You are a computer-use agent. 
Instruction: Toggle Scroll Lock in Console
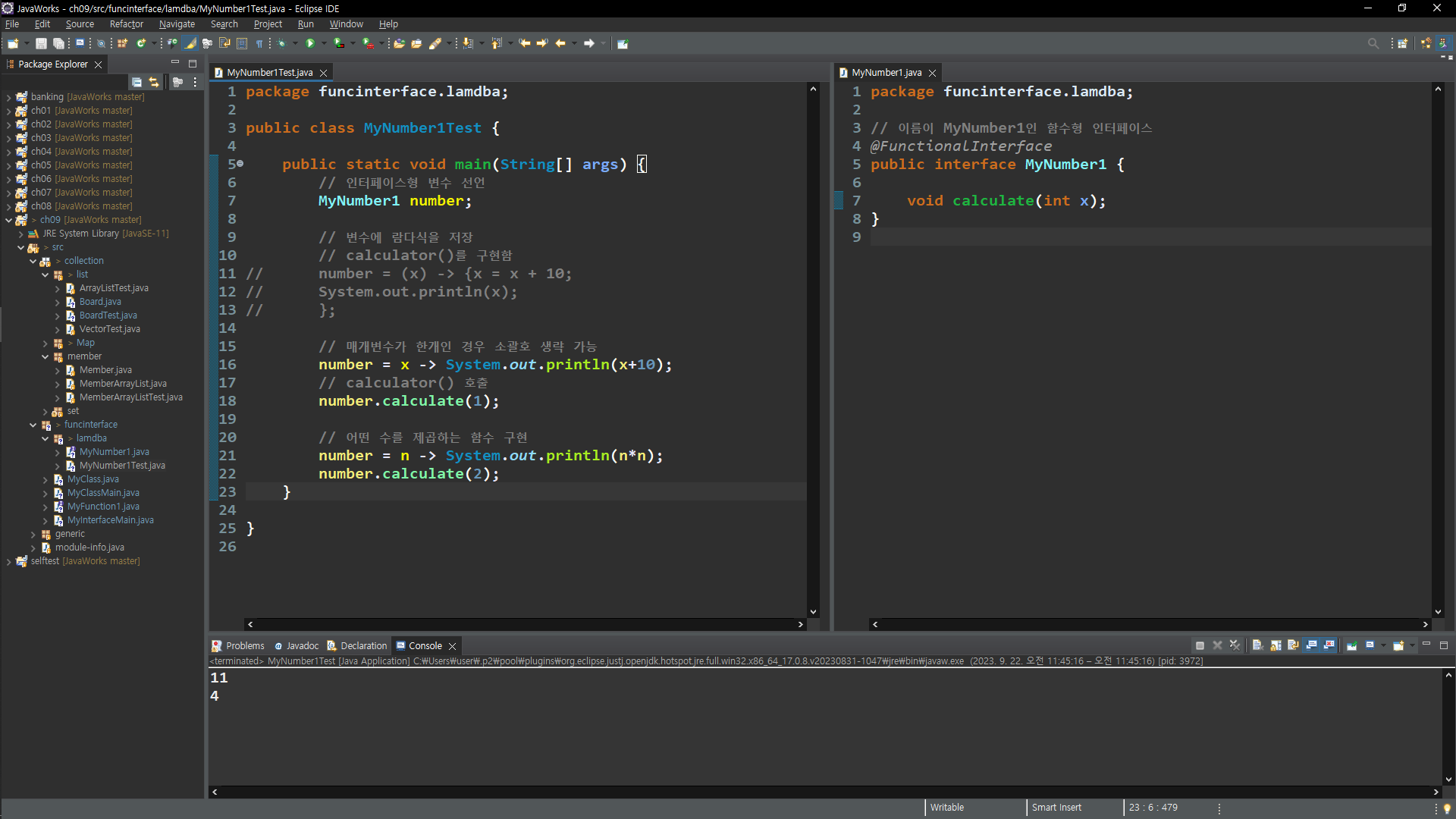pos(1276,645)
